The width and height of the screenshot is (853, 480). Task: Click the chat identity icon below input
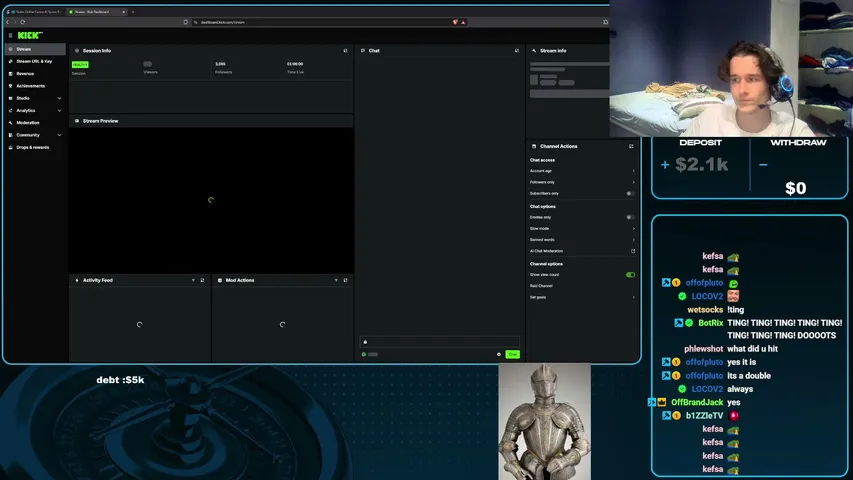[x=364, y=354]
